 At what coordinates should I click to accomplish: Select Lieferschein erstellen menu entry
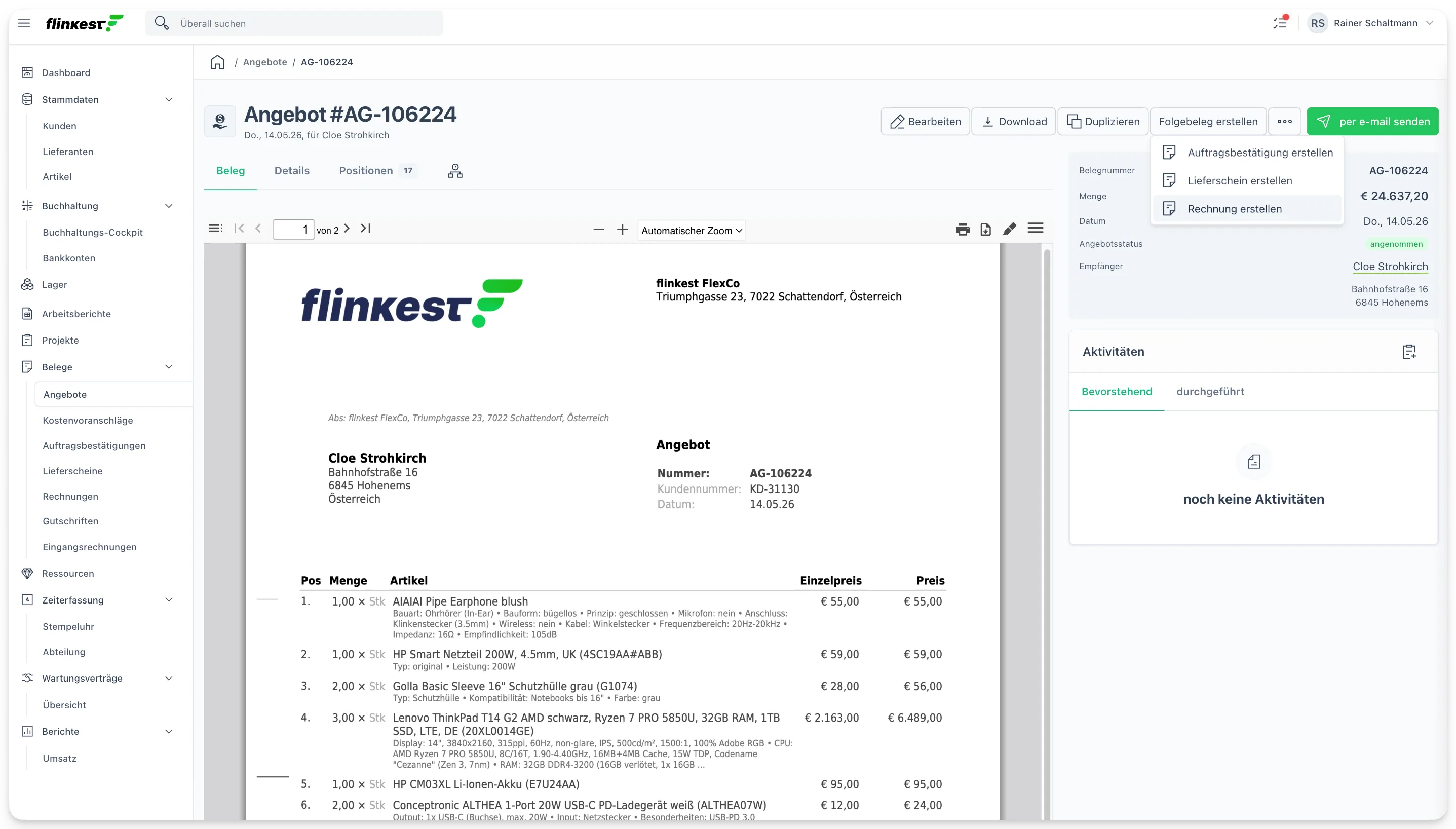coord(1248,180)
